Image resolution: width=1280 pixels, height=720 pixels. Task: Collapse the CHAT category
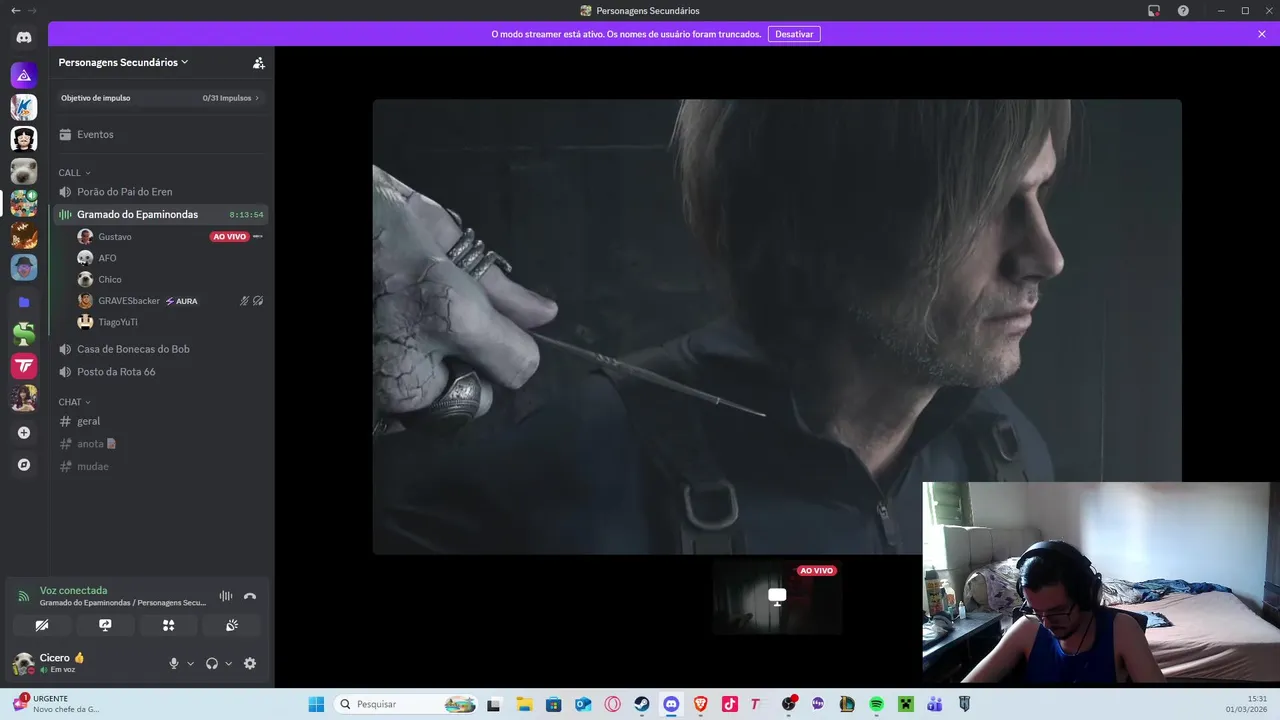[74, 402]
